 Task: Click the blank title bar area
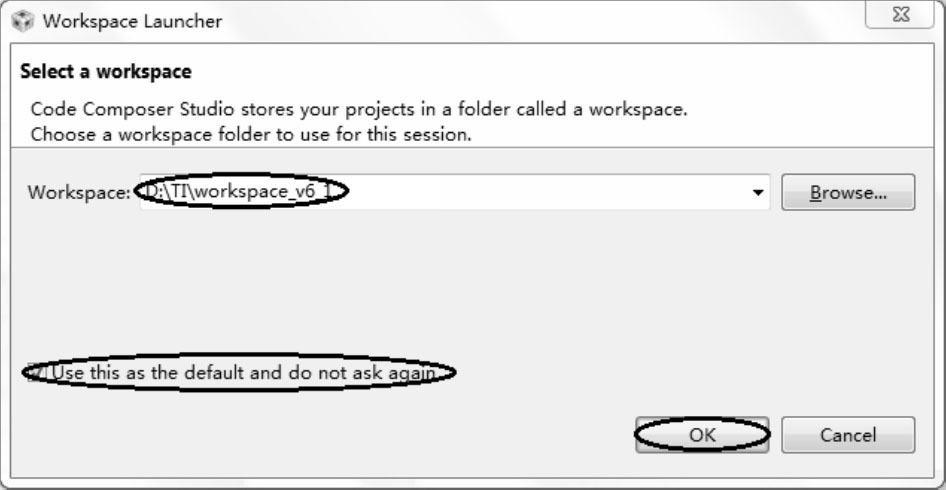point(550,20)
